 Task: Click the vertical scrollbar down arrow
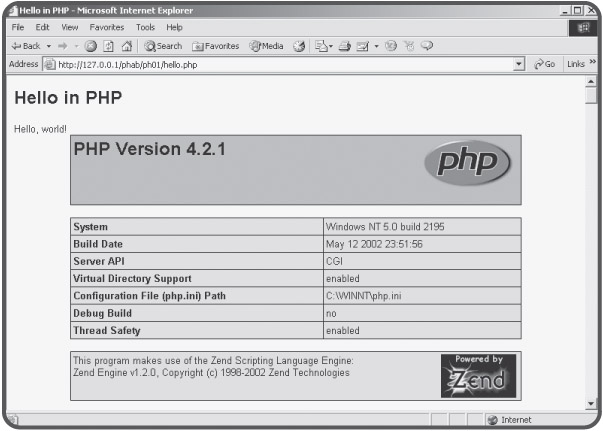590,404
